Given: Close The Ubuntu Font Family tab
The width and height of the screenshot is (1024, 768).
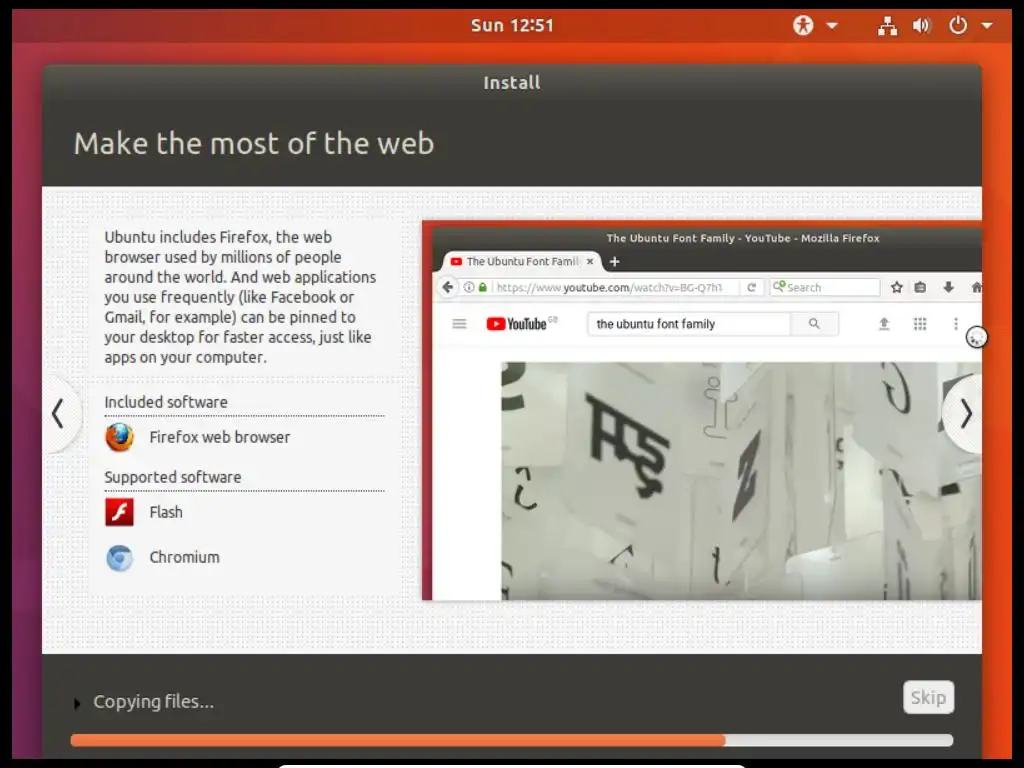Looking at the screenshot, I should pos(590,261).
